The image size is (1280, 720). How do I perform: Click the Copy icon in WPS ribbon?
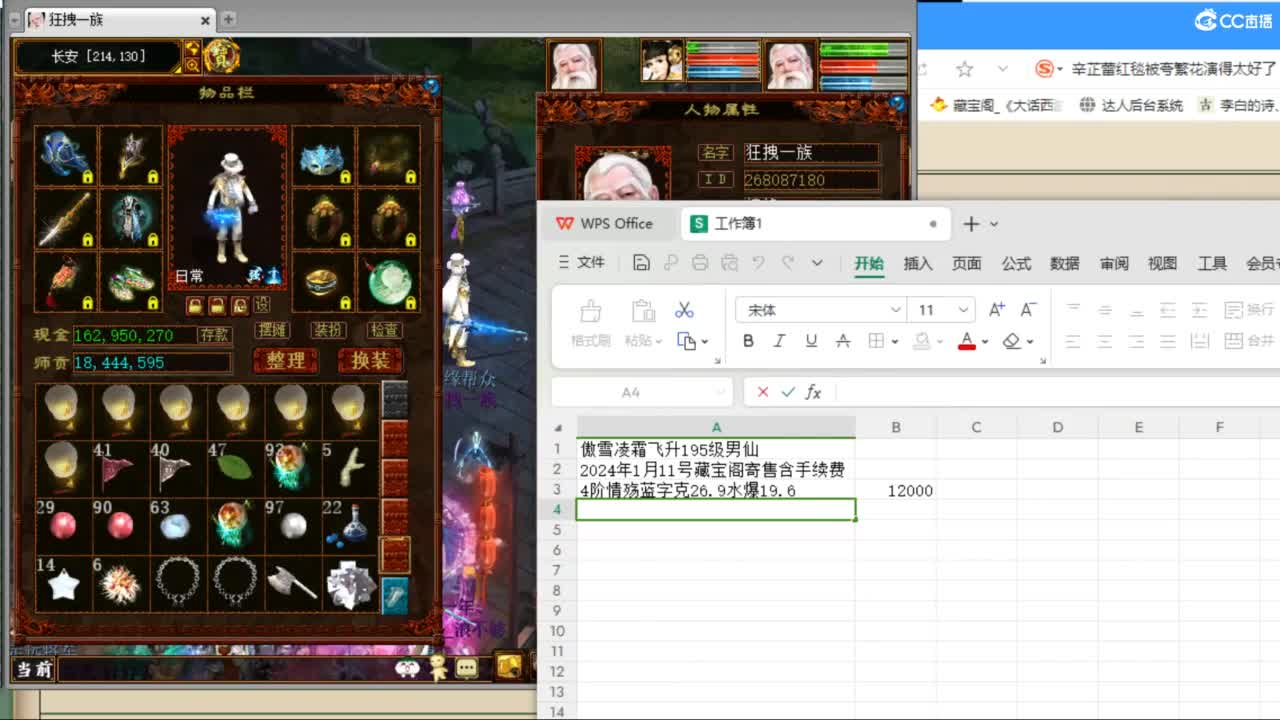click(686, 341)
